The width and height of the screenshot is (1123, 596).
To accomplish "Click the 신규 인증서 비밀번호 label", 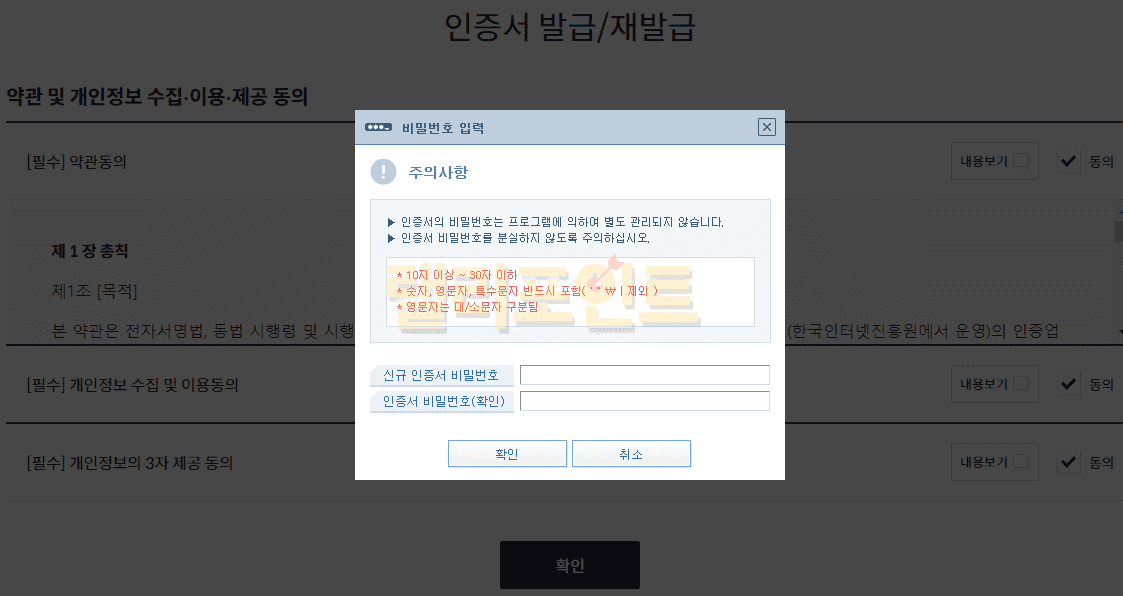I will coord(442,376).
